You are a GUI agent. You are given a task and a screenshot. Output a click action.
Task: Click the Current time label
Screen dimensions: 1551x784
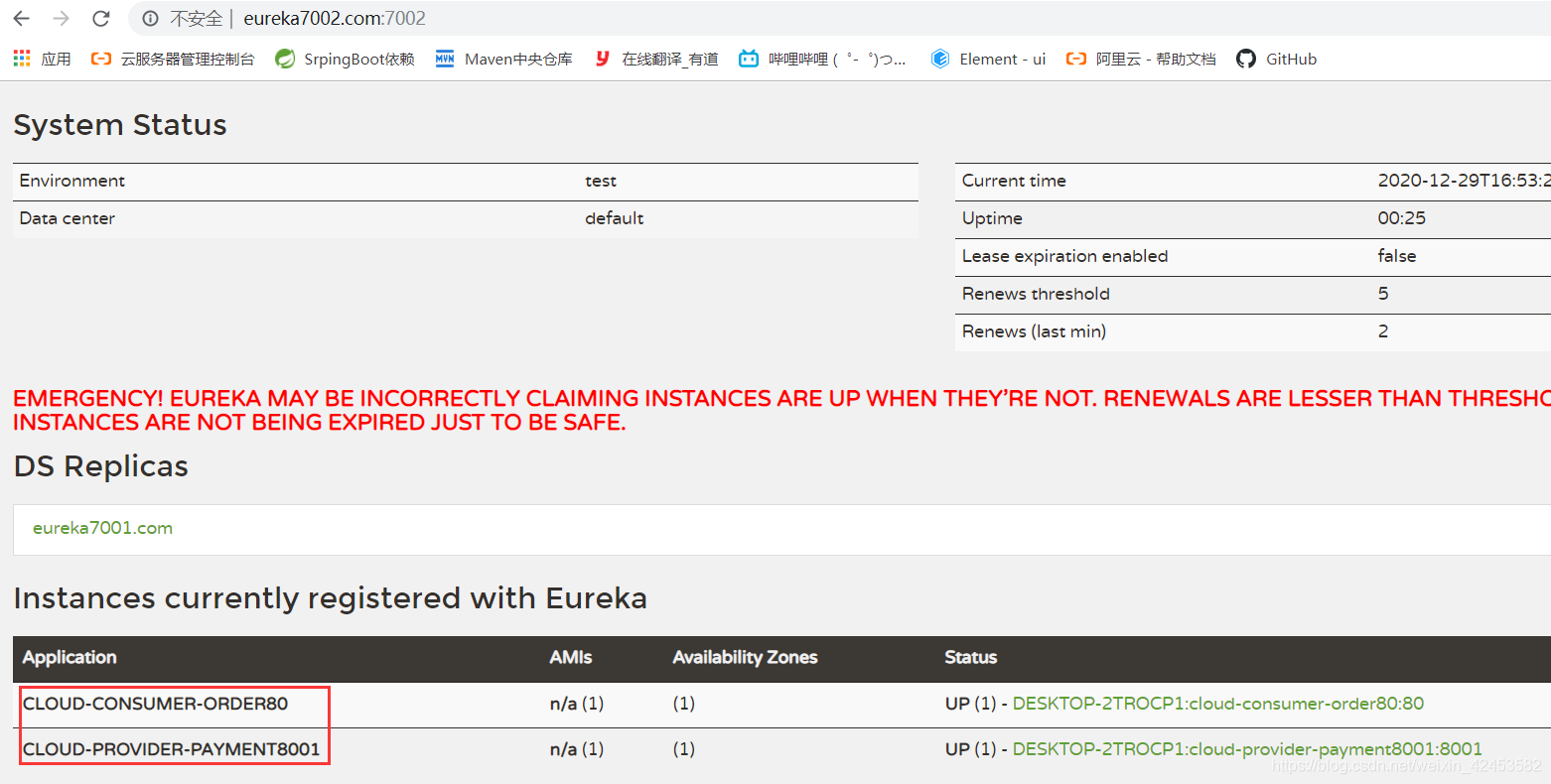coord(1014,181)
